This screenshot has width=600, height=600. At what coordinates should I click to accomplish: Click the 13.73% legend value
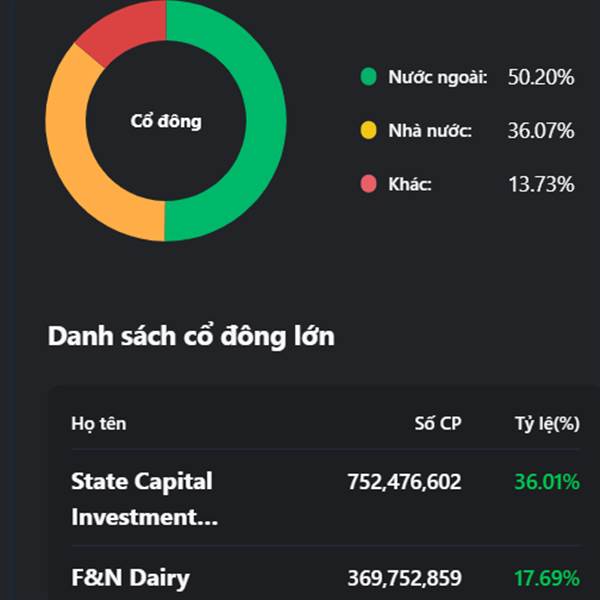540,184
